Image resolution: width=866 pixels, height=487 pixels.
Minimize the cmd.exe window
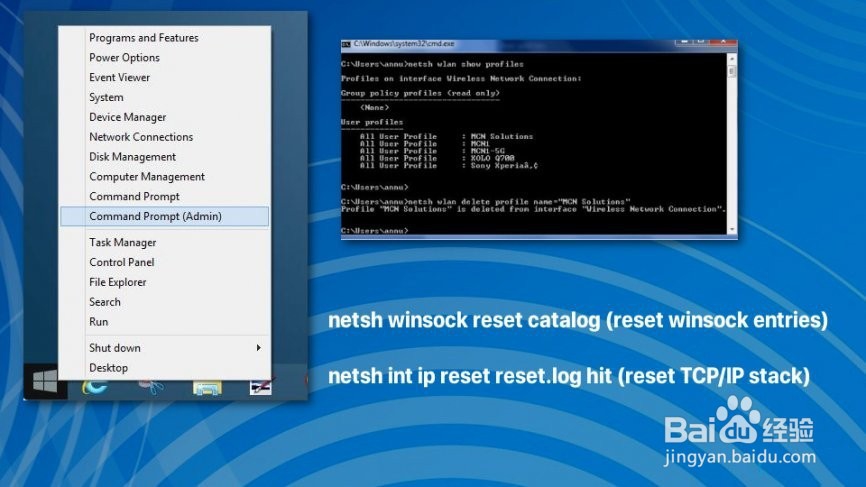tap(684, 42)
